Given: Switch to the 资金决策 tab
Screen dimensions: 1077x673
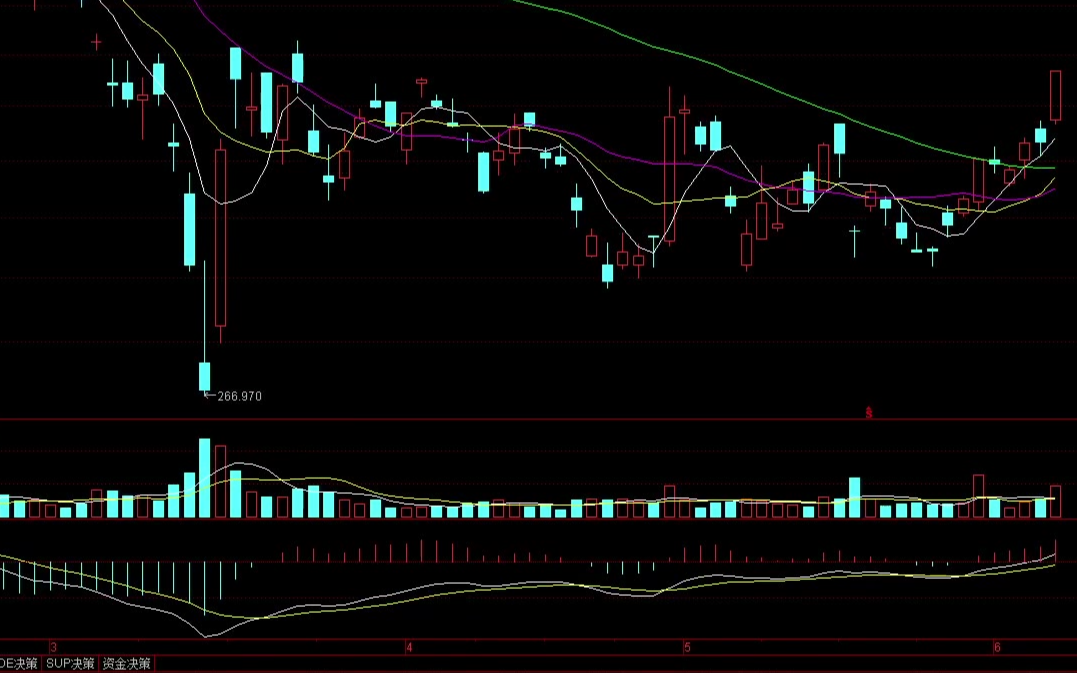Looking at the screenshot, I should click(127, 663).
